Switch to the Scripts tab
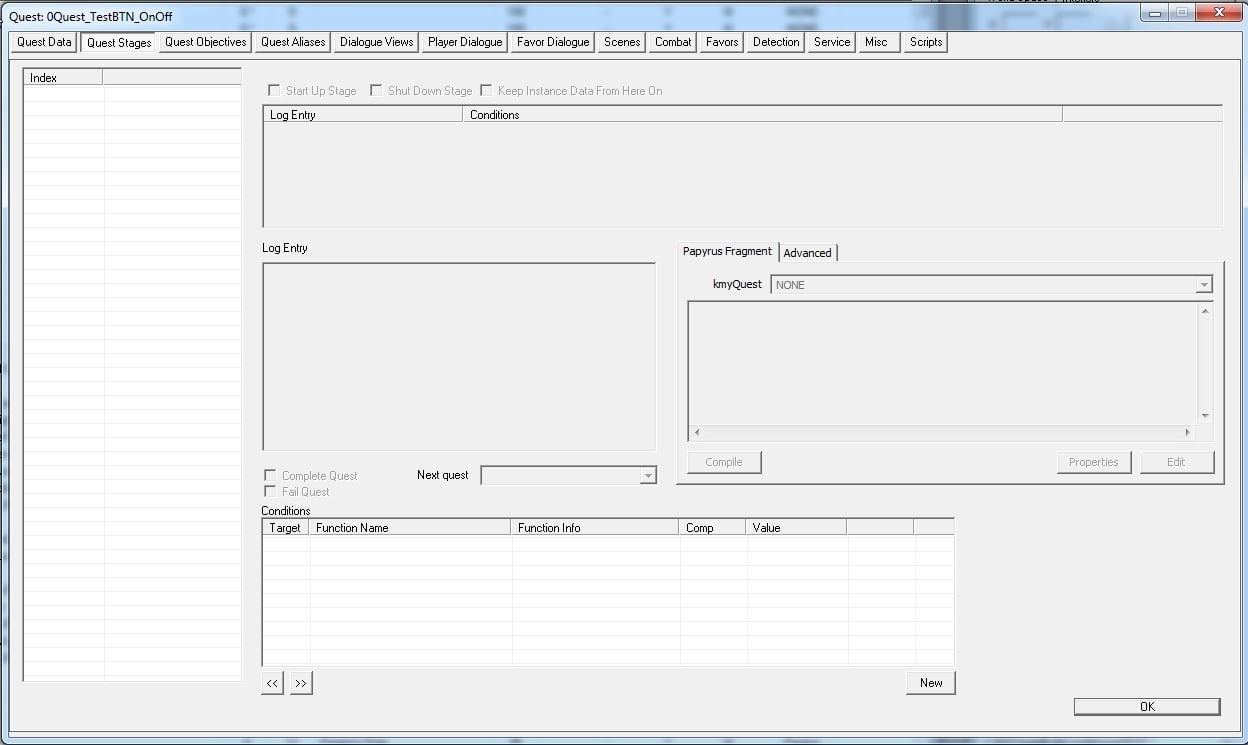The height and width of the screenshot is (745, 1248). click(x=926, y=42)
